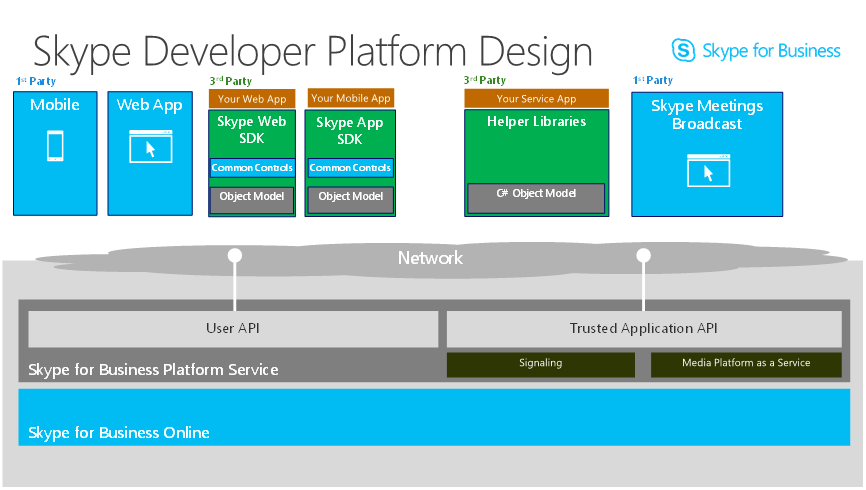
Task: Click the Skype Developer Platform Design title
Action: 313,53
